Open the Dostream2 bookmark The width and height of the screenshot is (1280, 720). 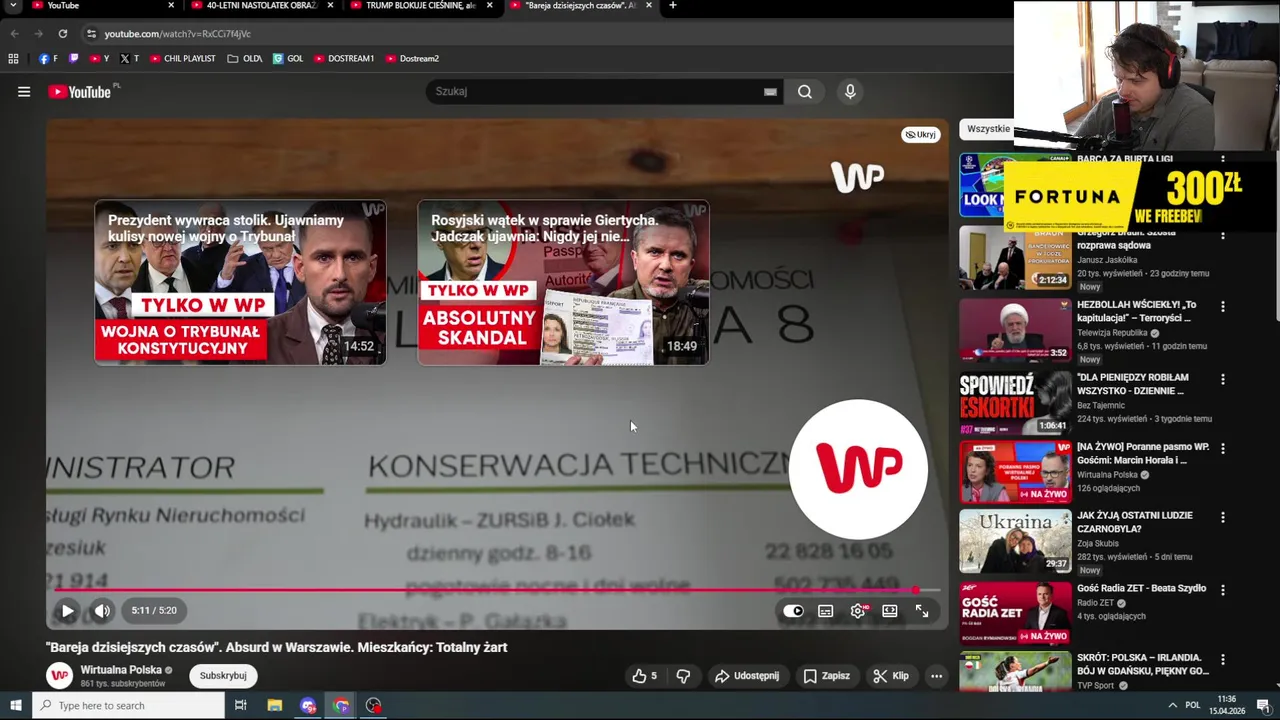412,58
